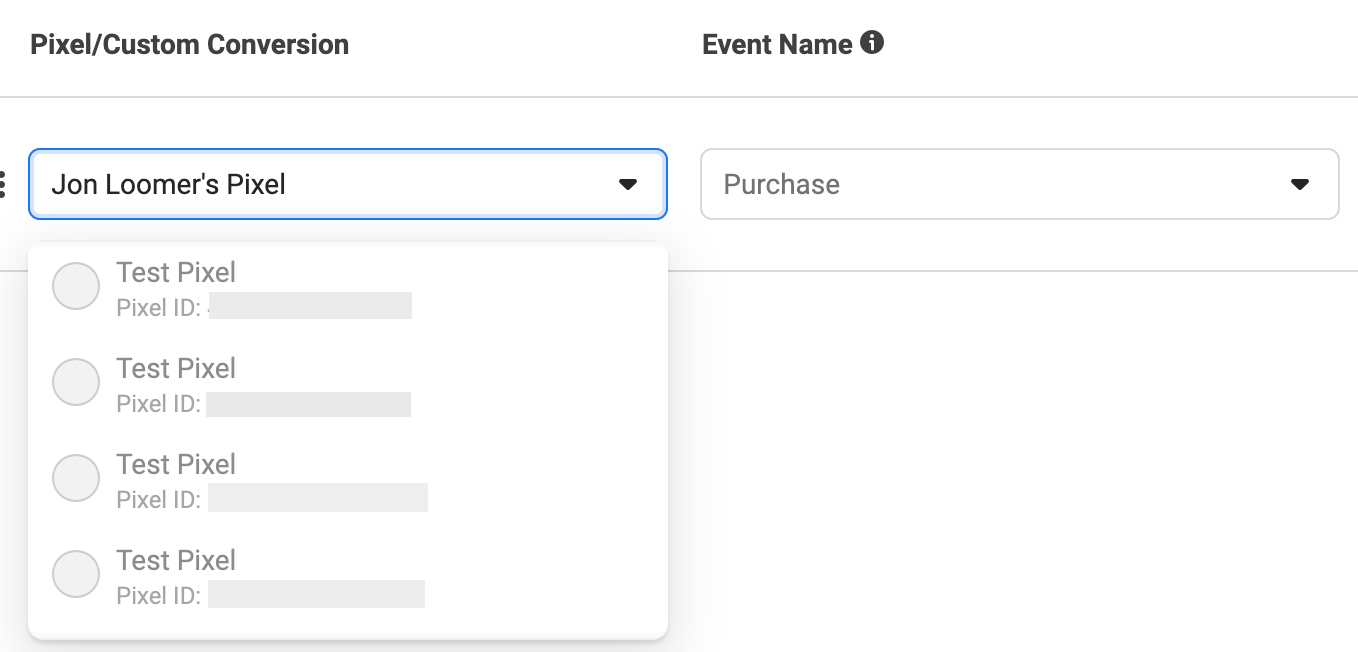Click the Event Name column header text

[777, 44]
